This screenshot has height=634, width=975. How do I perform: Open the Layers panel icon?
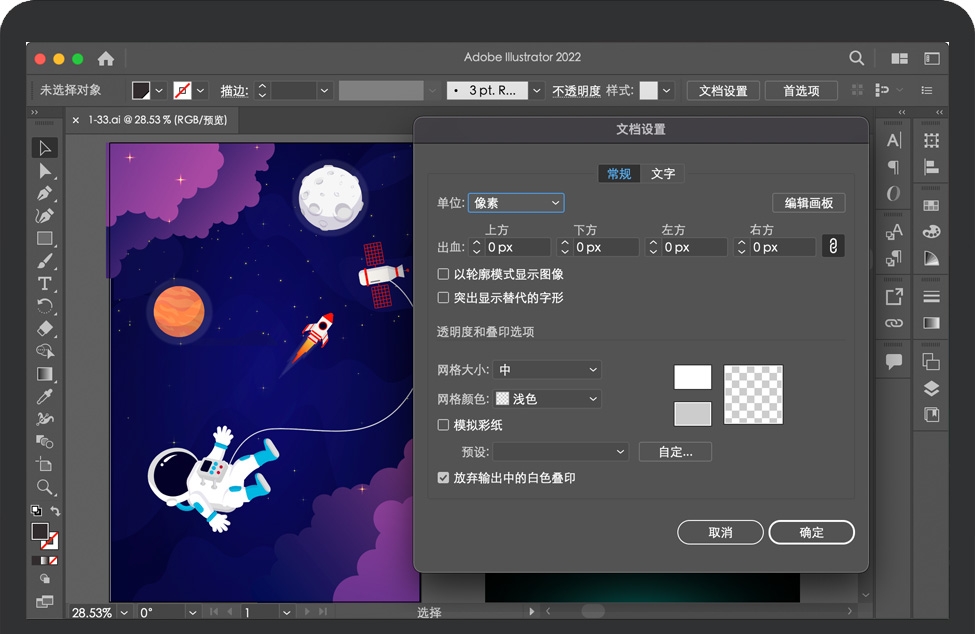coord(931,389)
